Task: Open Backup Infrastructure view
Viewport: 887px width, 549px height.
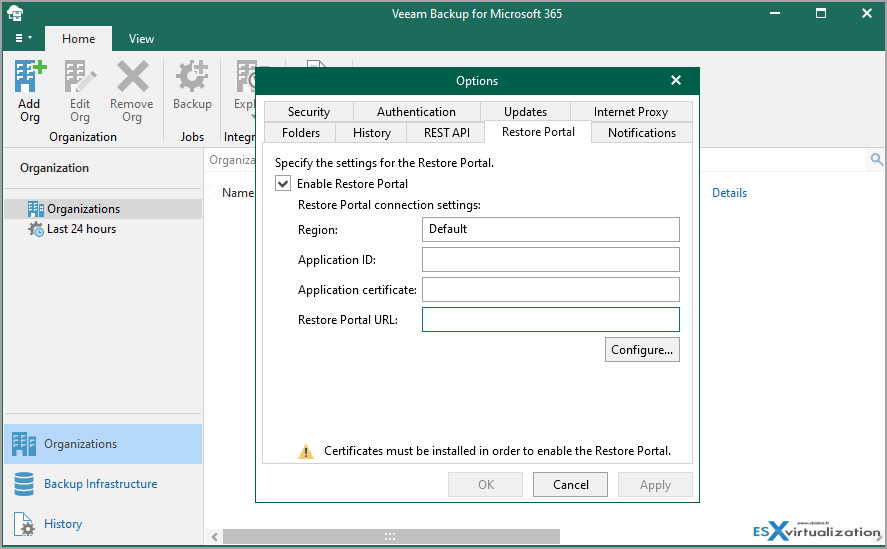Action: [103, 484]
